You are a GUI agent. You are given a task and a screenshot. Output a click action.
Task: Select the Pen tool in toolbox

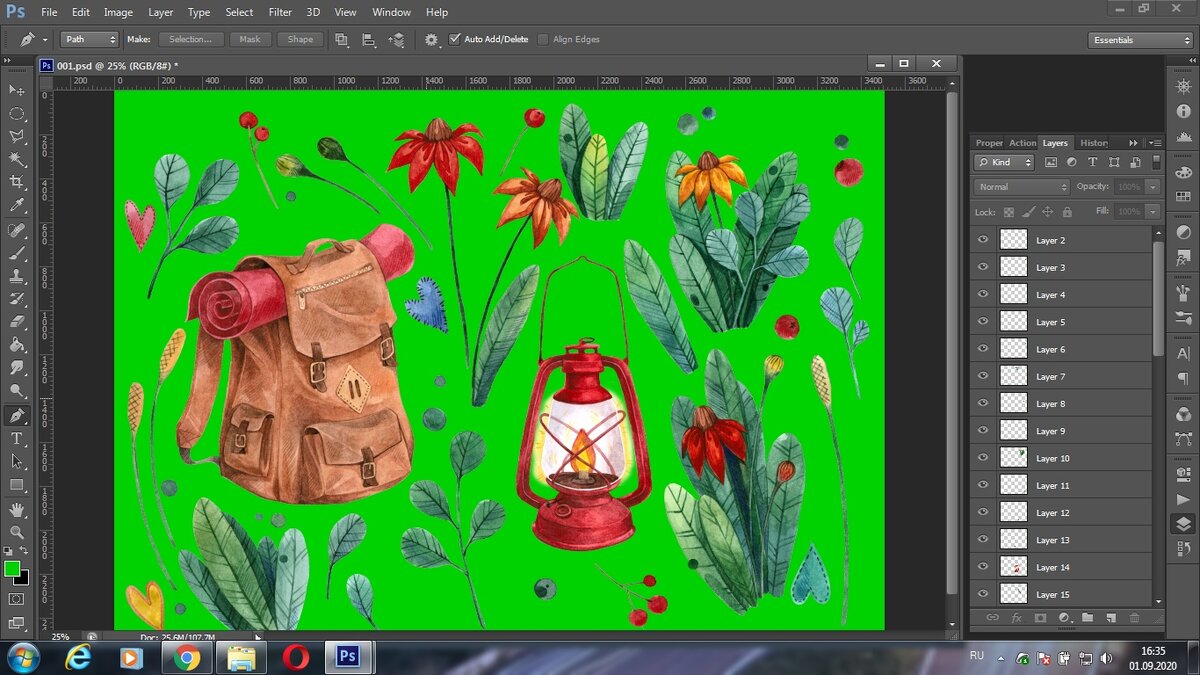point(17,415)
